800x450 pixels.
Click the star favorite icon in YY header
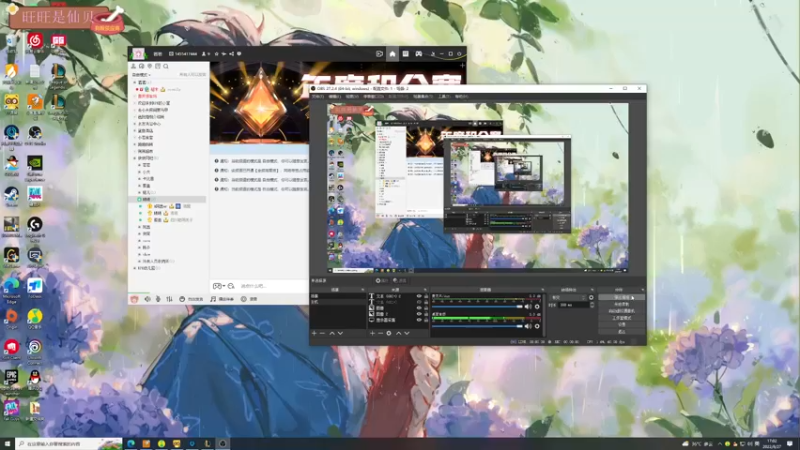[x=216, y=54]
